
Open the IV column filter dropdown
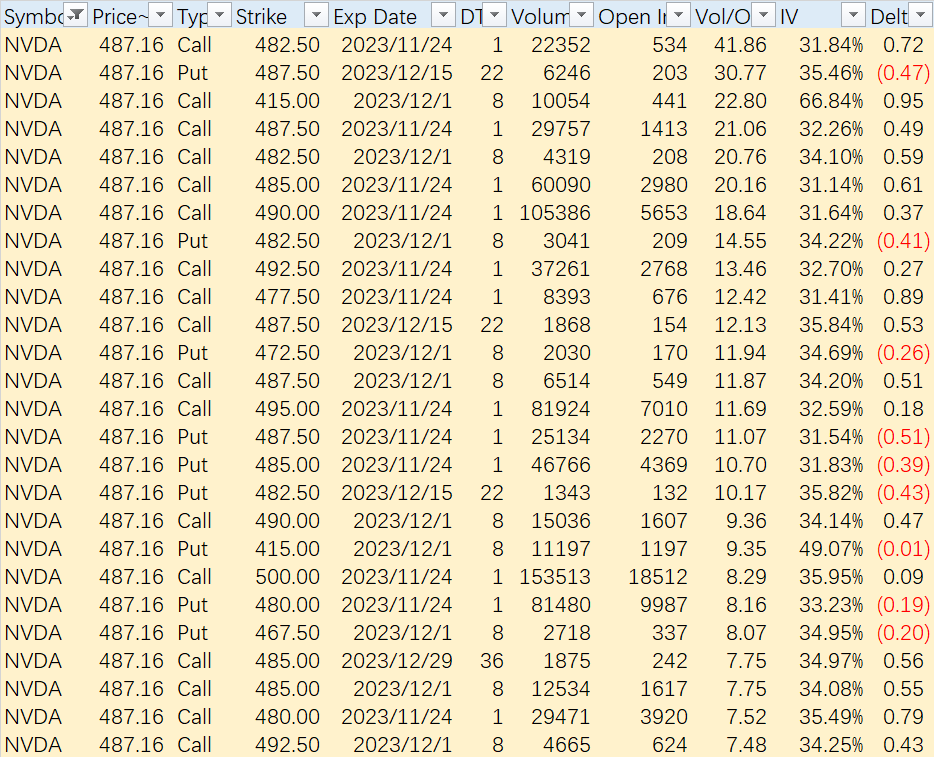point(854,15)
